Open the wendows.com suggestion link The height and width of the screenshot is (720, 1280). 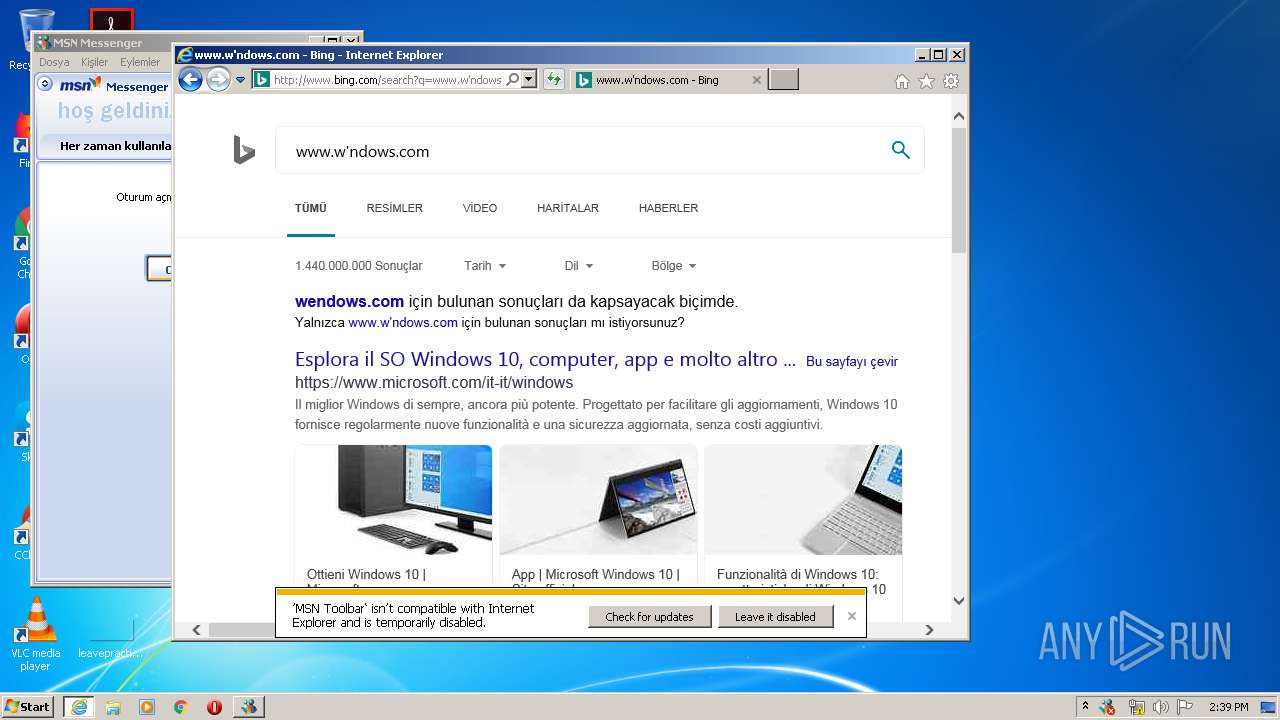349,301
